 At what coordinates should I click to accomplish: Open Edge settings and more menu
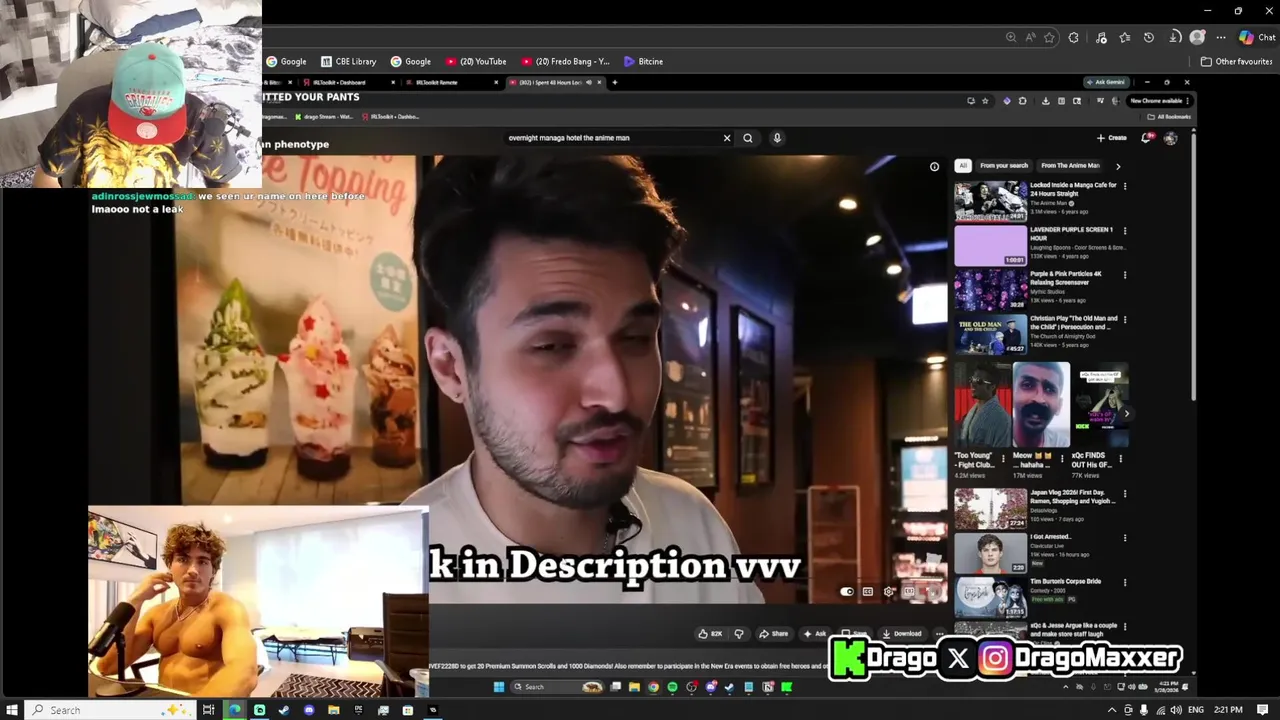click(x=1221, y=37)
